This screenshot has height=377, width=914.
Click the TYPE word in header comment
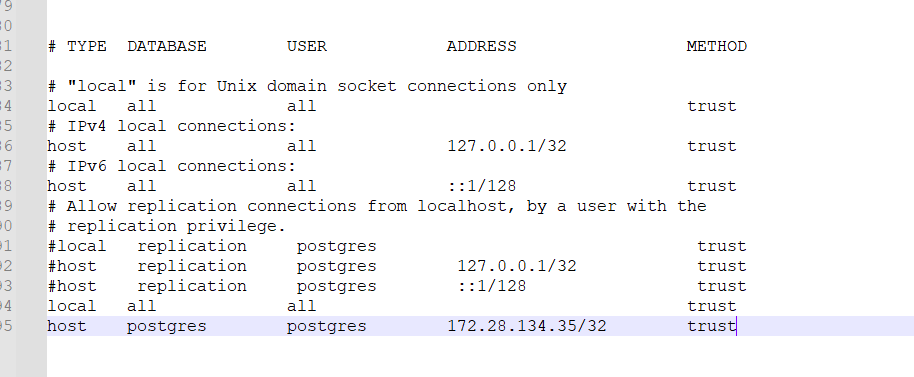point(87,46)
